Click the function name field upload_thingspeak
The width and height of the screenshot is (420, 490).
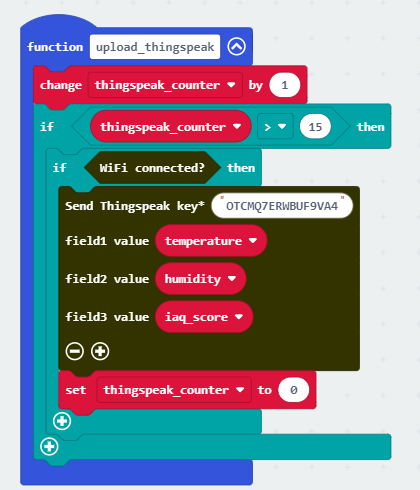155,47
